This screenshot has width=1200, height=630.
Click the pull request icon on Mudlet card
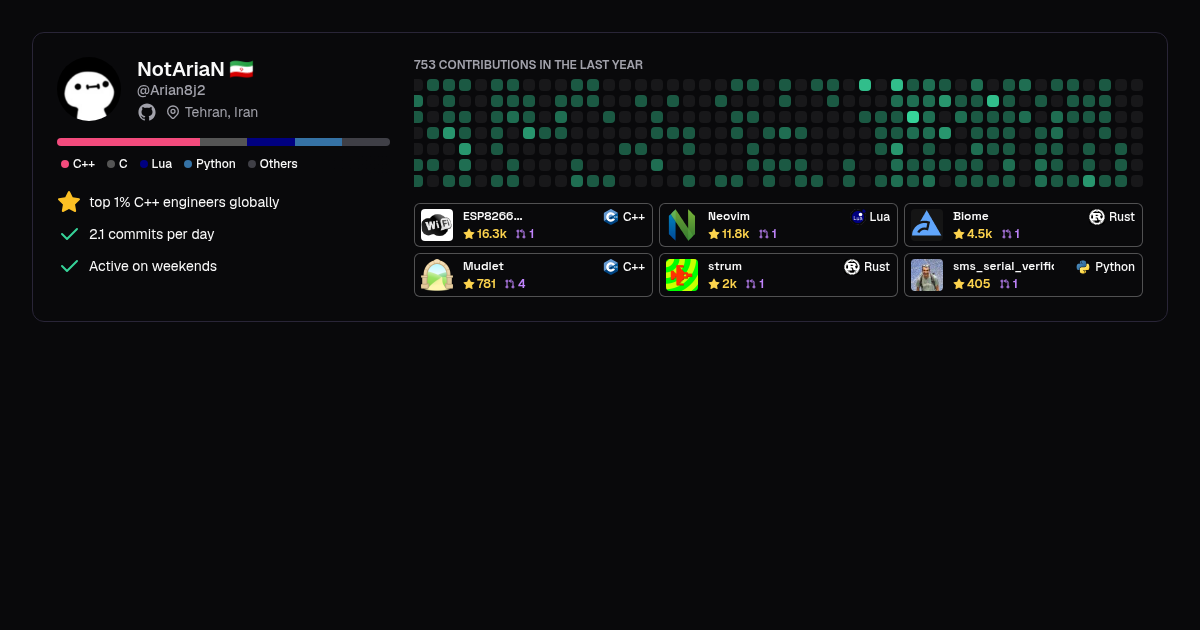509,284
